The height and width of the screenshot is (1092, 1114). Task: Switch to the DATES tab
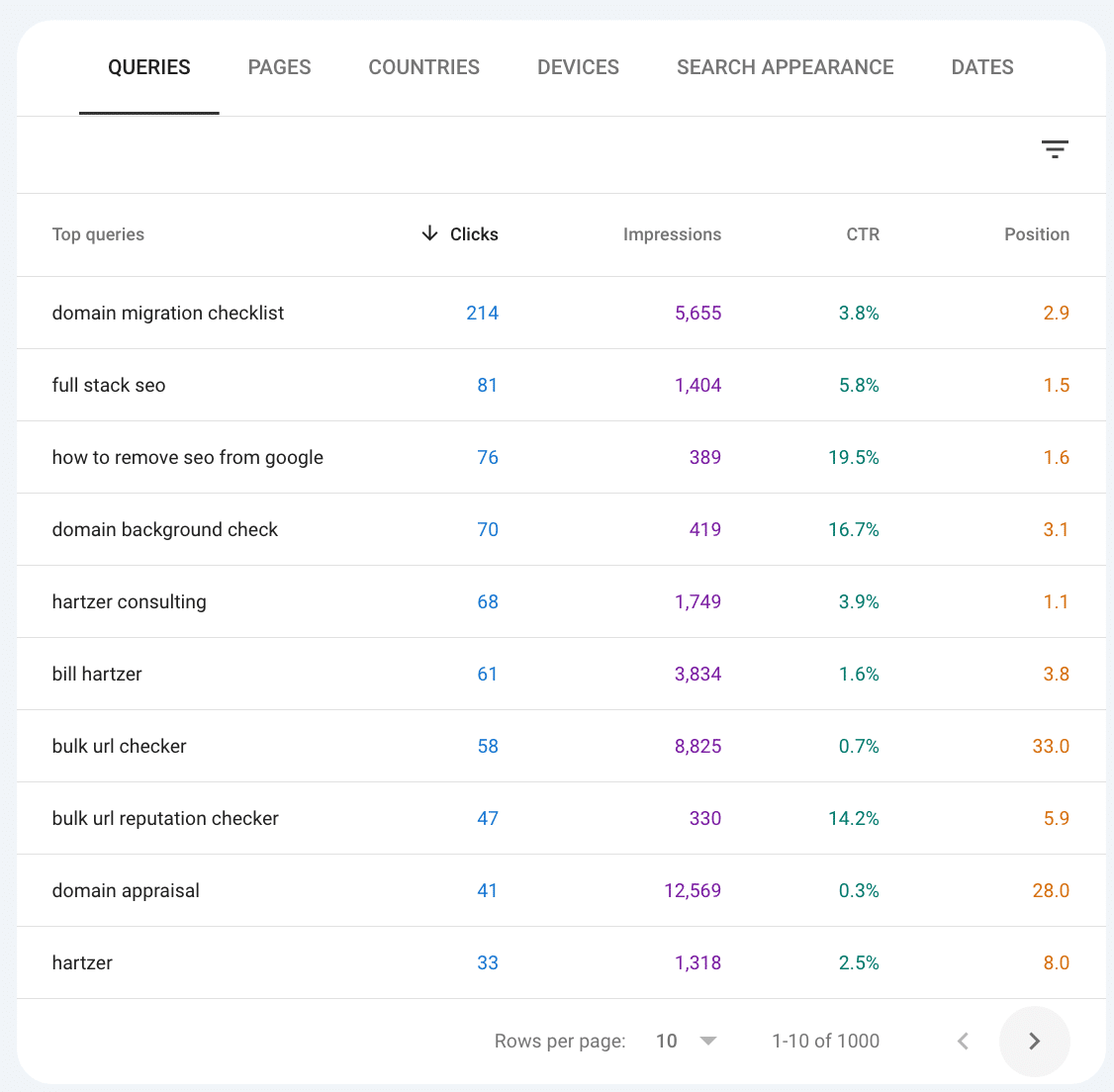click(x=981, y=67)
